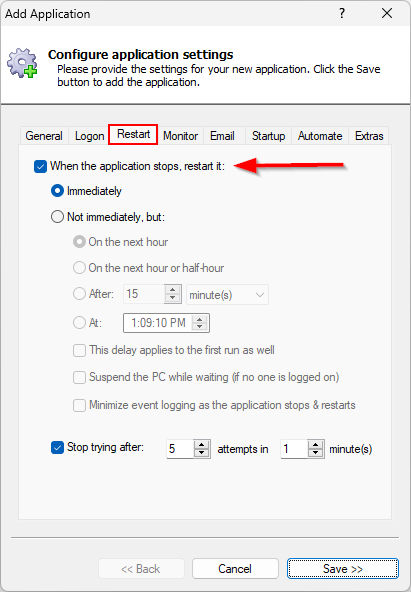The height and width of the screenshot is (592, 411).
Task: Click the Save >> button
Action: 343,569
